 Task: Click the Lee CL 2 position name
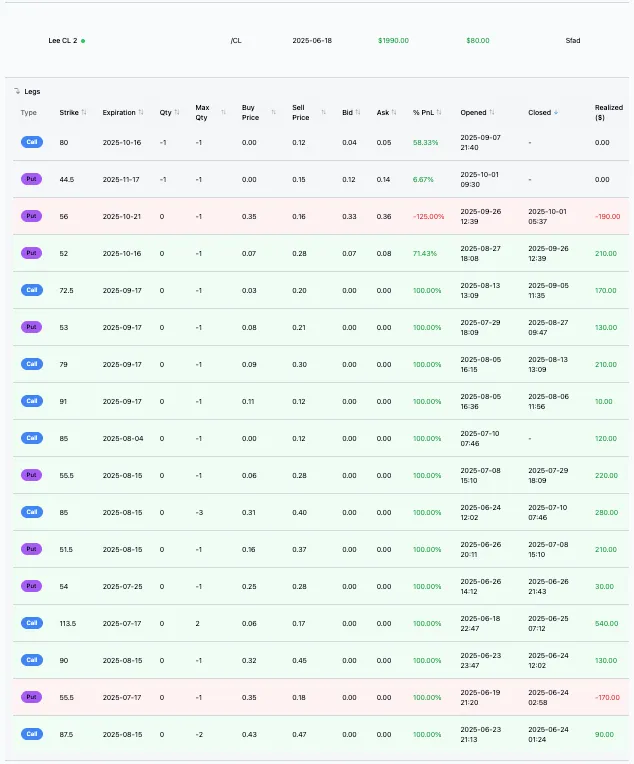click(x=62, y=41)
